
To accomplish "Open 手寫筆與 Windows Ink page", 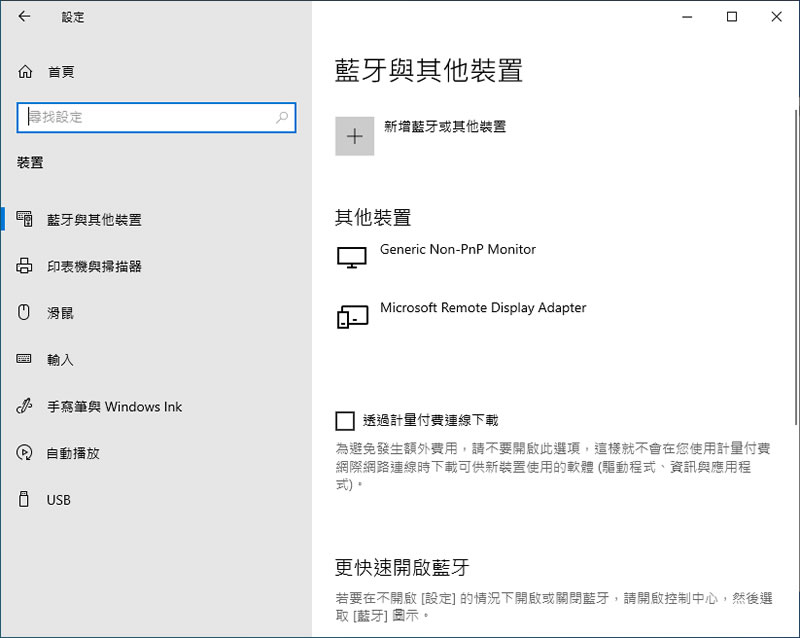I will pos(114,407).
